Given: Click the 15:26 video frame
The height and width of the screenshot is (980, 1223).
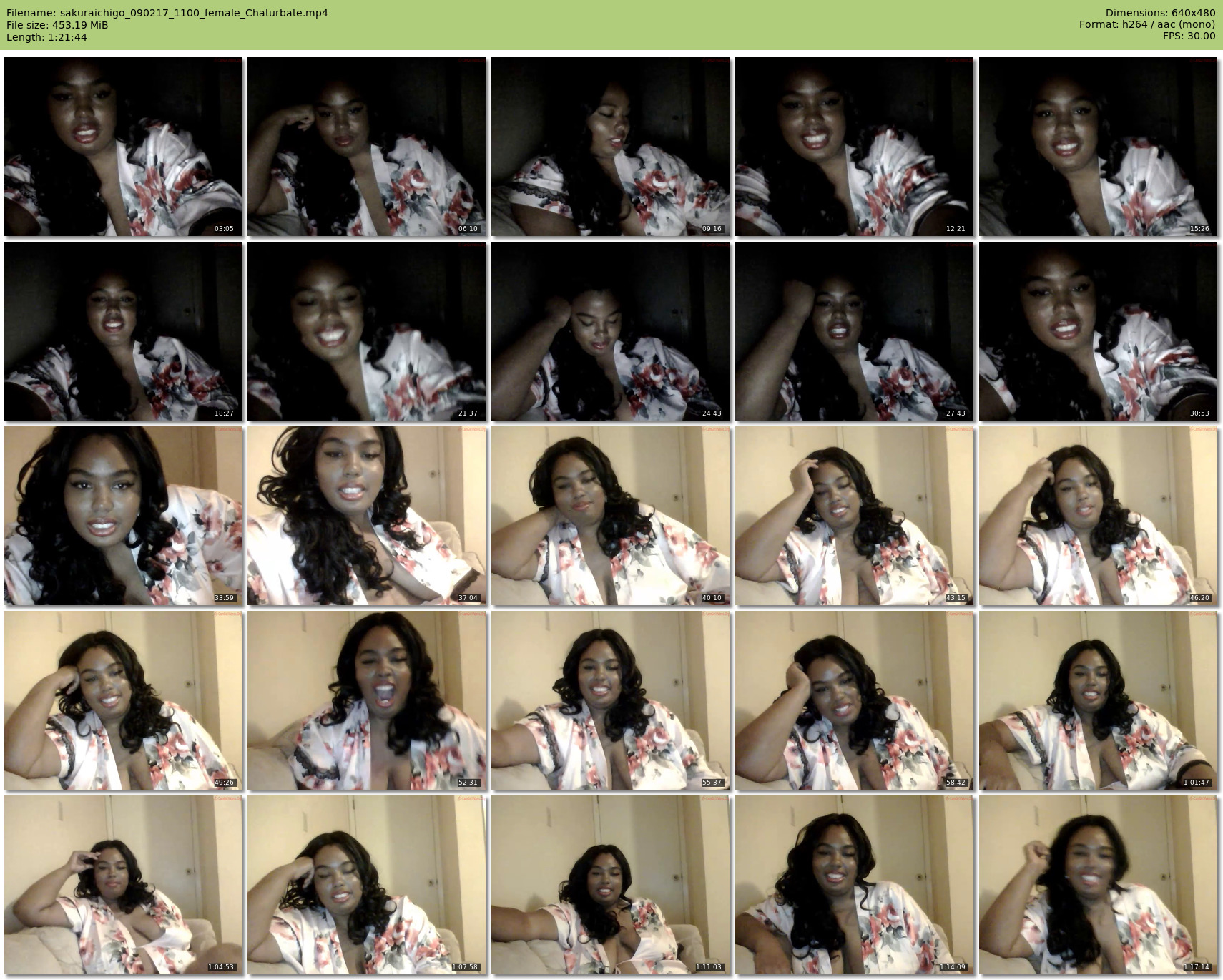Looking at the screenshot, I should point(1099,147).
